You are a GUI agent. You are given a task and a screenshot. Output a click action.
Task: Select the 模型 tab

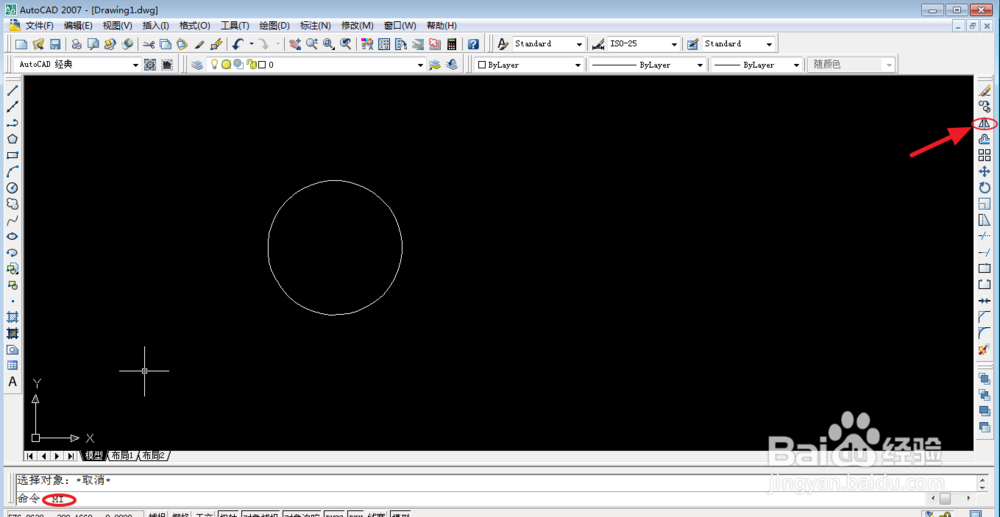pyautogui.click(x=94, y=456)
